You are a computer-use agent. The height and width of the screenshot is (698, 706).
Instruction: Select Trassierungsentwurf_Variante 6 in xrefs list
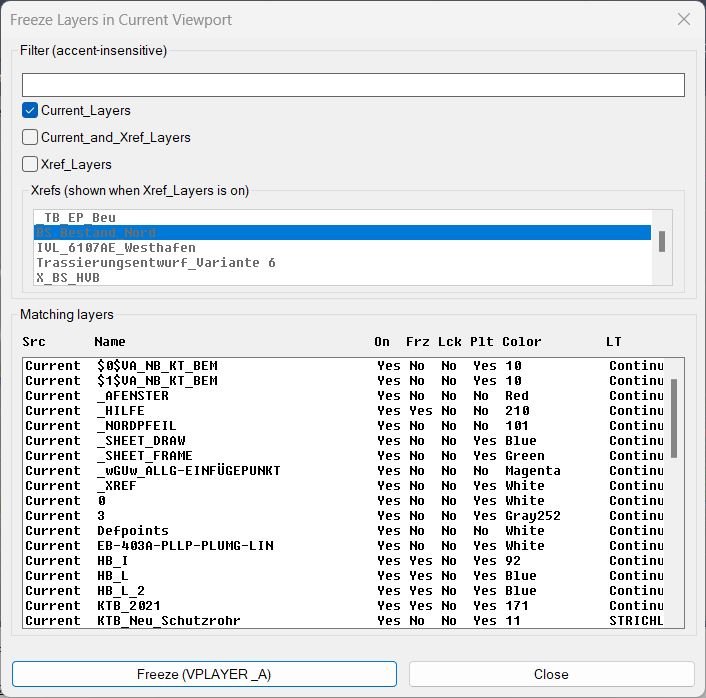(x=155, y=263)
